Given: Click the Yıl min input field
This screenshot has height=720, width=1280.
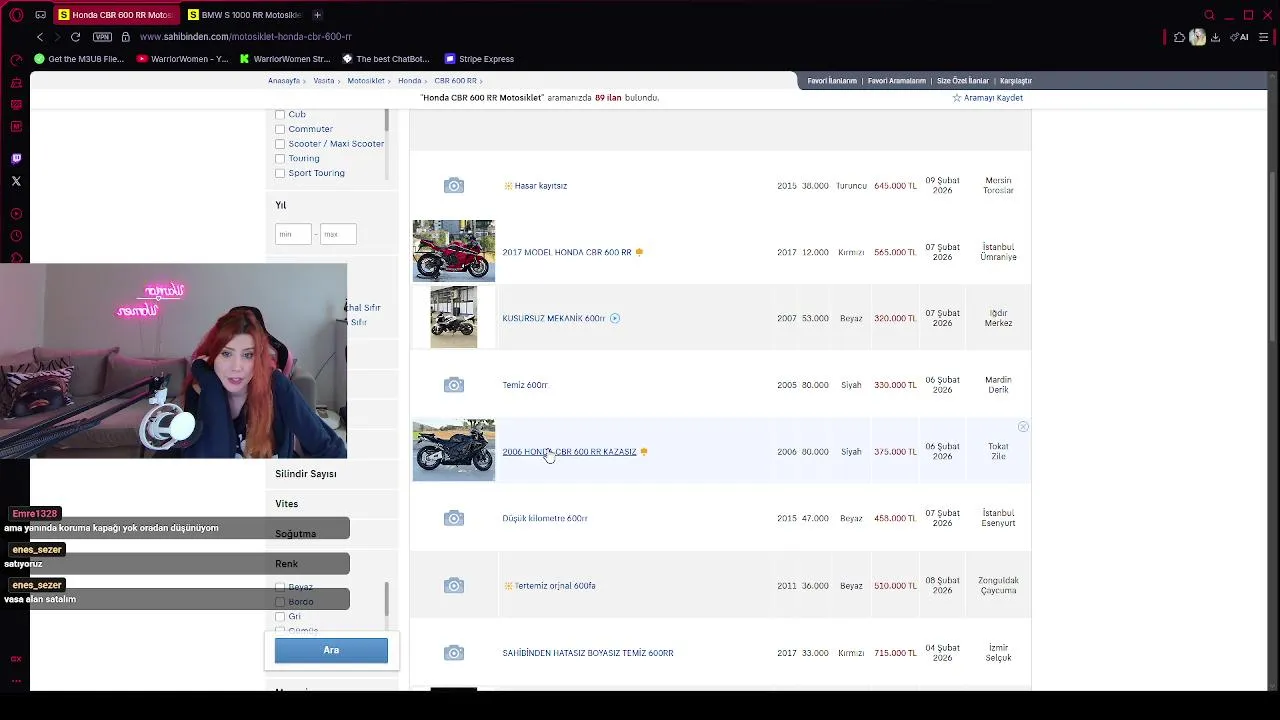Looking at the screenshot, I should [x=293, y=234].
